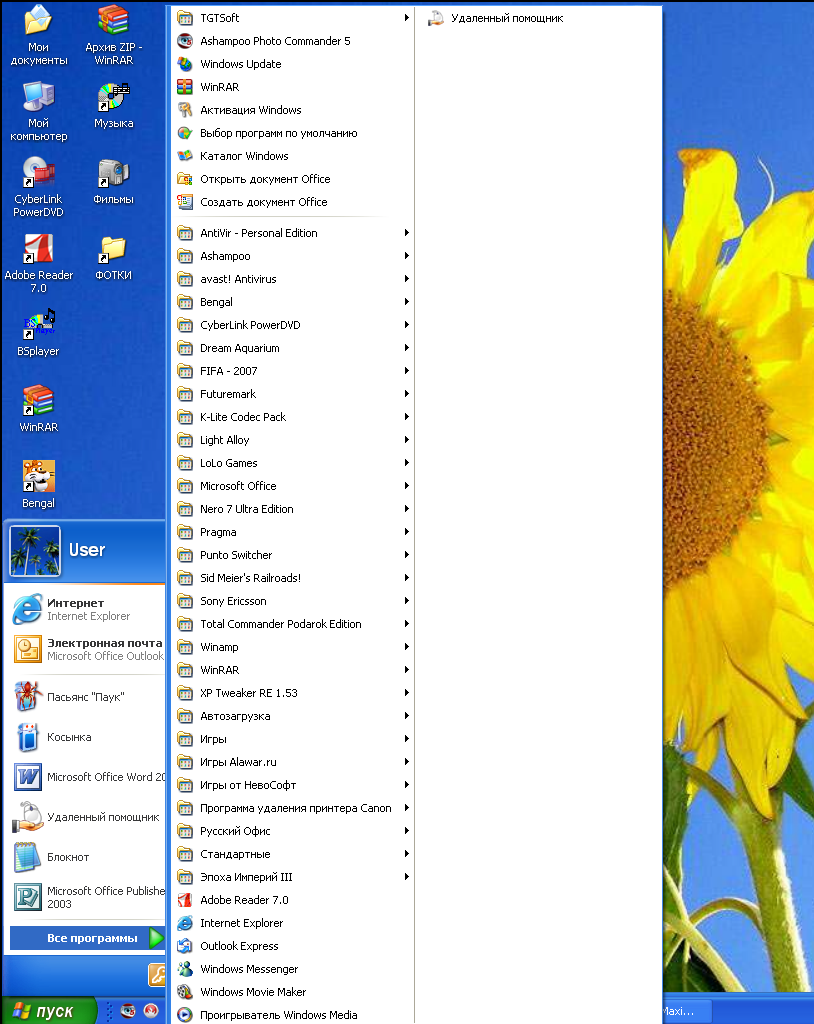Click the Все программы button
The width and height of the screenshot is (814, 1024).
(87, 938)
